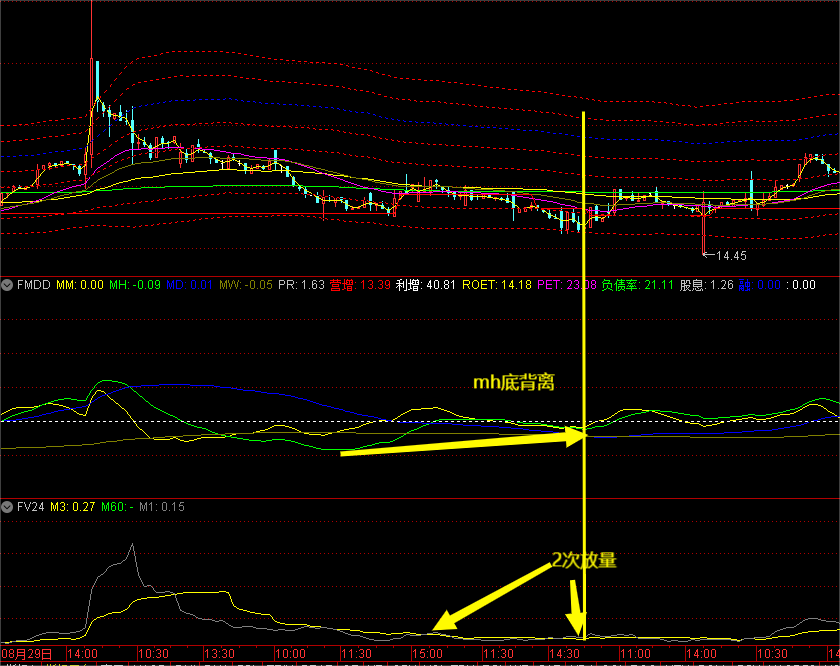Click the PR: 1.63 value label

click(301, 285)
